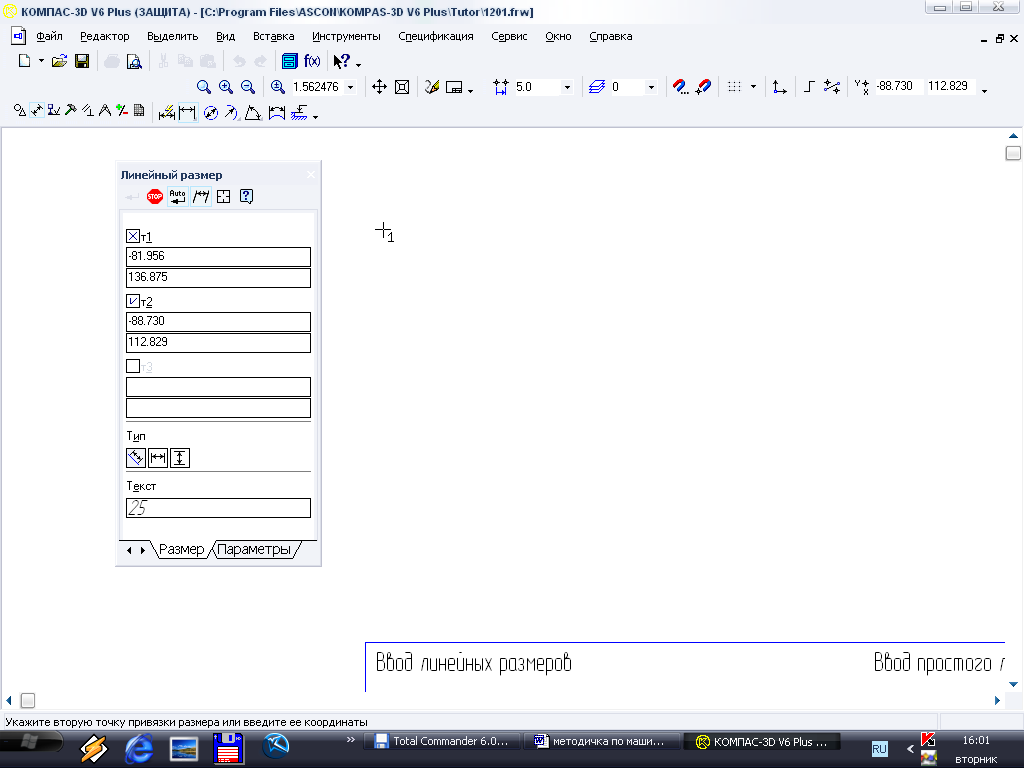
Task: Open print preview icon
Action: pos(134,61)
